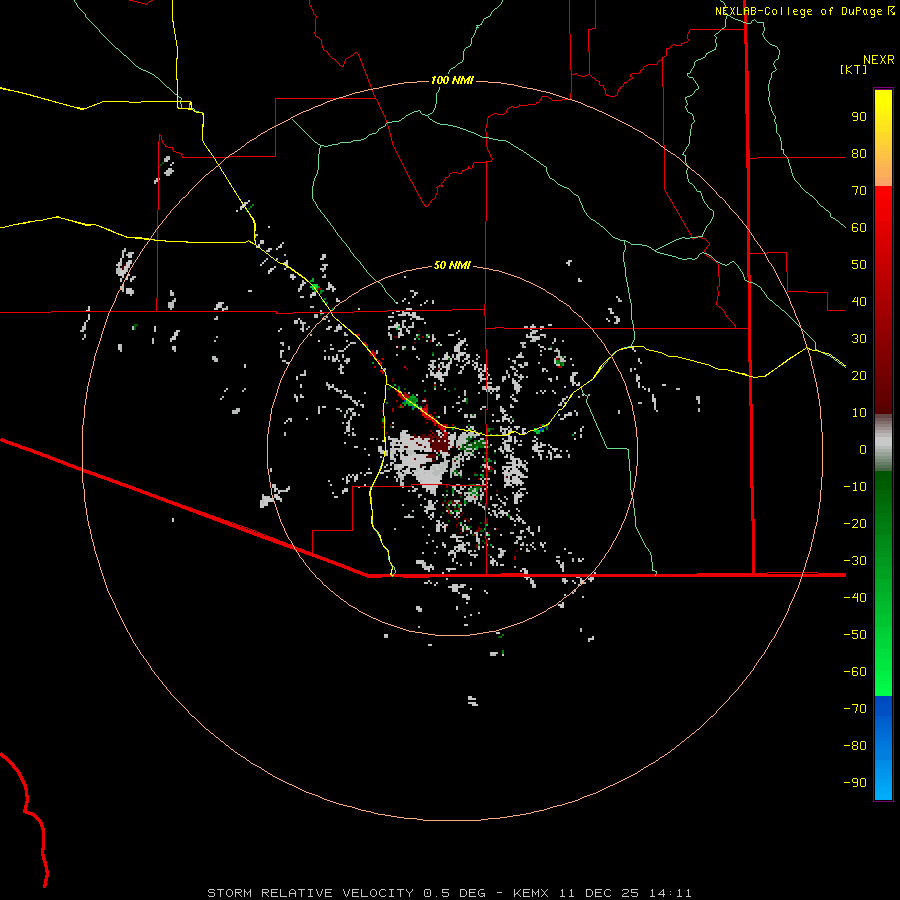
Task: Click the -50 value on velocity scale
Action: coord(855,635)
